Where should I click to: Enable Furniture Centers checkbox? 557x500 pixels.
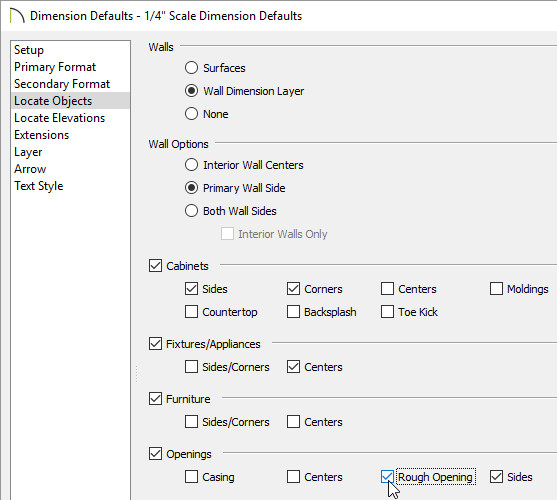click(293, 422)
